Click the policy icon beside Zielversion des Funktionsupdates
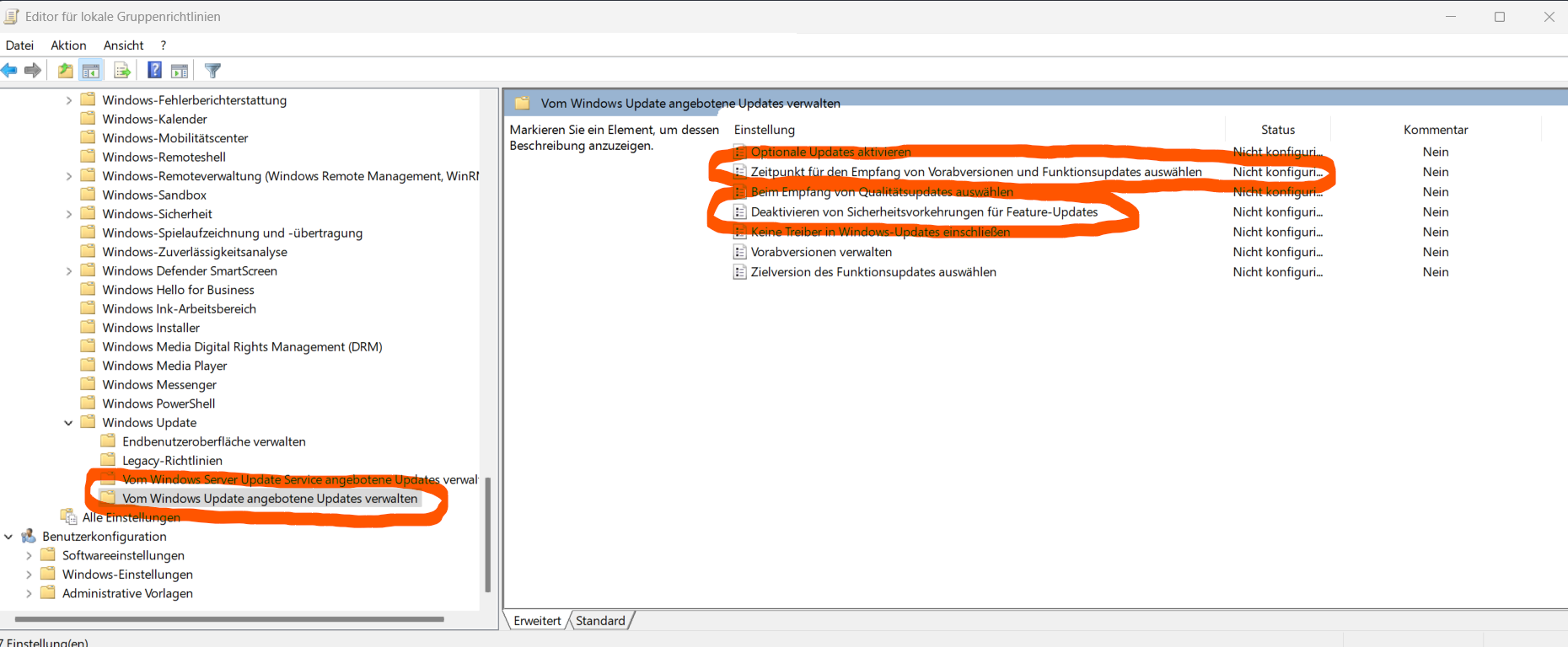 click(x=739, y=272)
